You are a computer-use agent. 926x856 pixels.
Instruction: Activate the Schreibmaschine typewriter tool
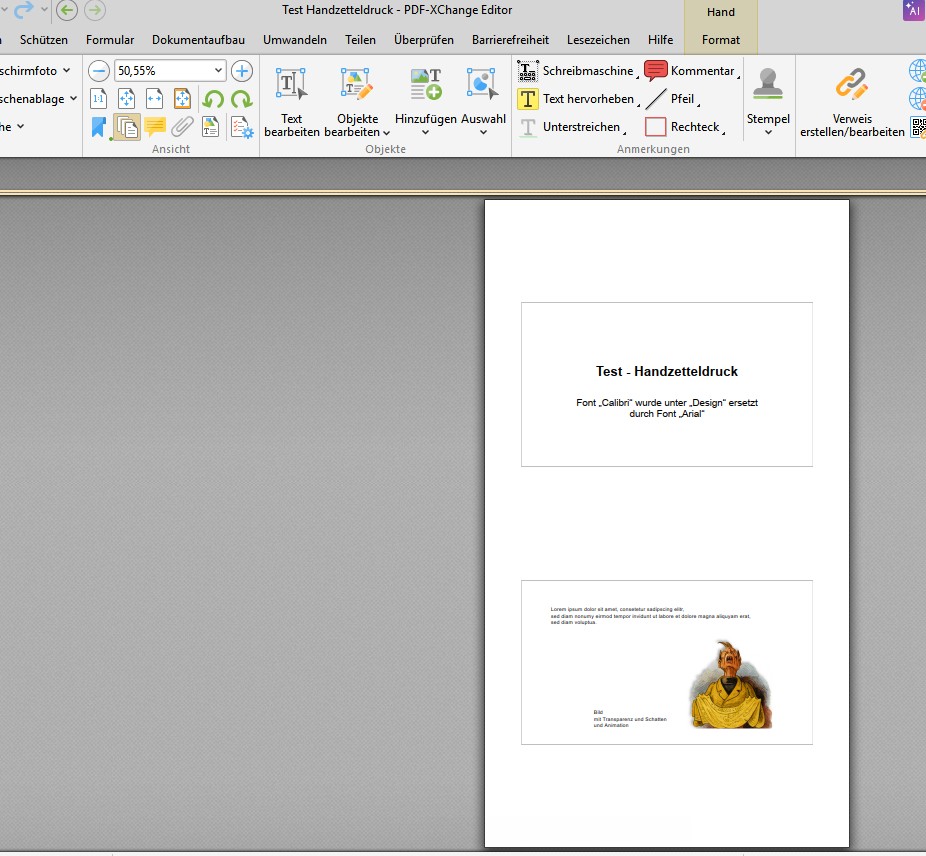[577, 71]
